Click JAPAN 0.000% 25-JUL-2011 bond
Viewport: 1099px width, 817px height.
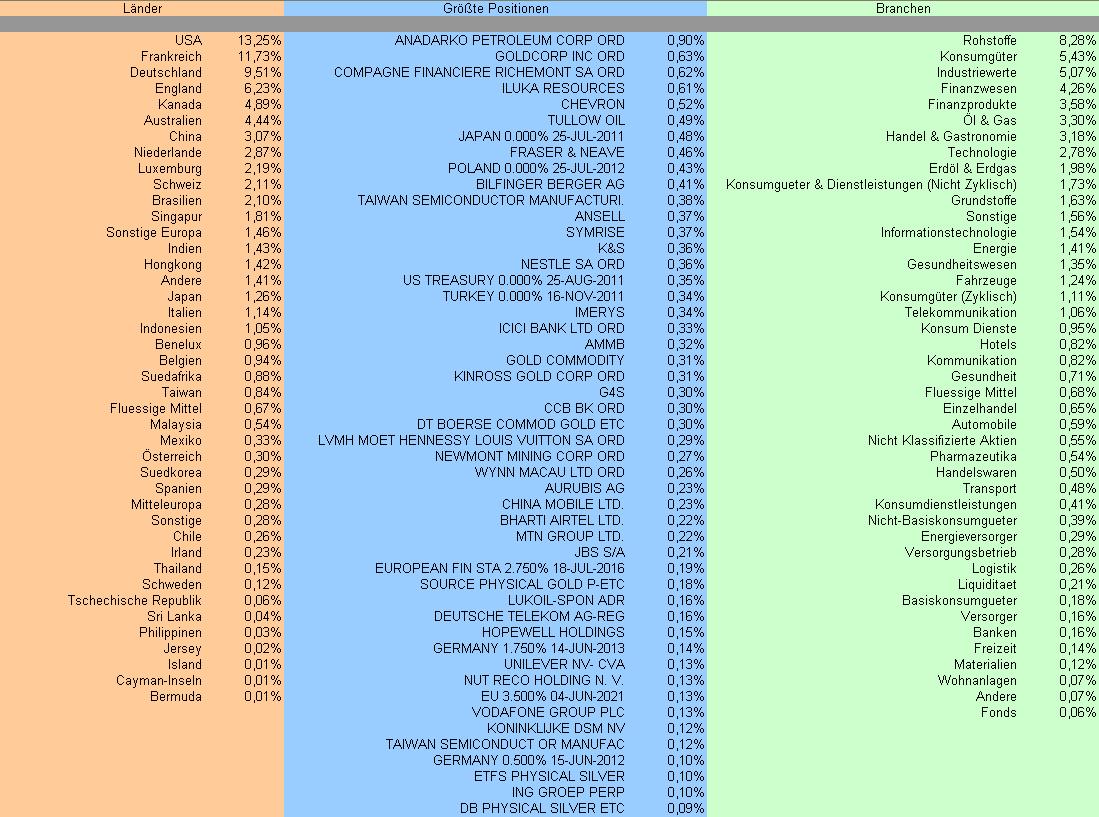click(541, 137)
